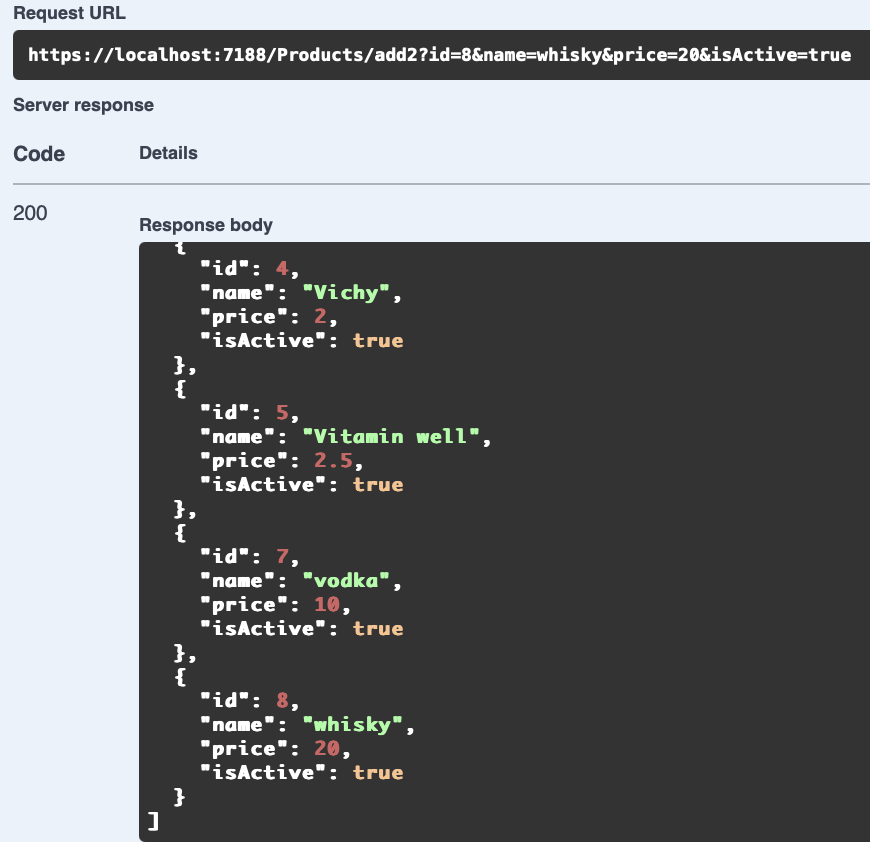Image resolution: width=870 pixels, height=842 pixels.
Task: Click the "id": 5 line
Action: [x=250, y=413]
